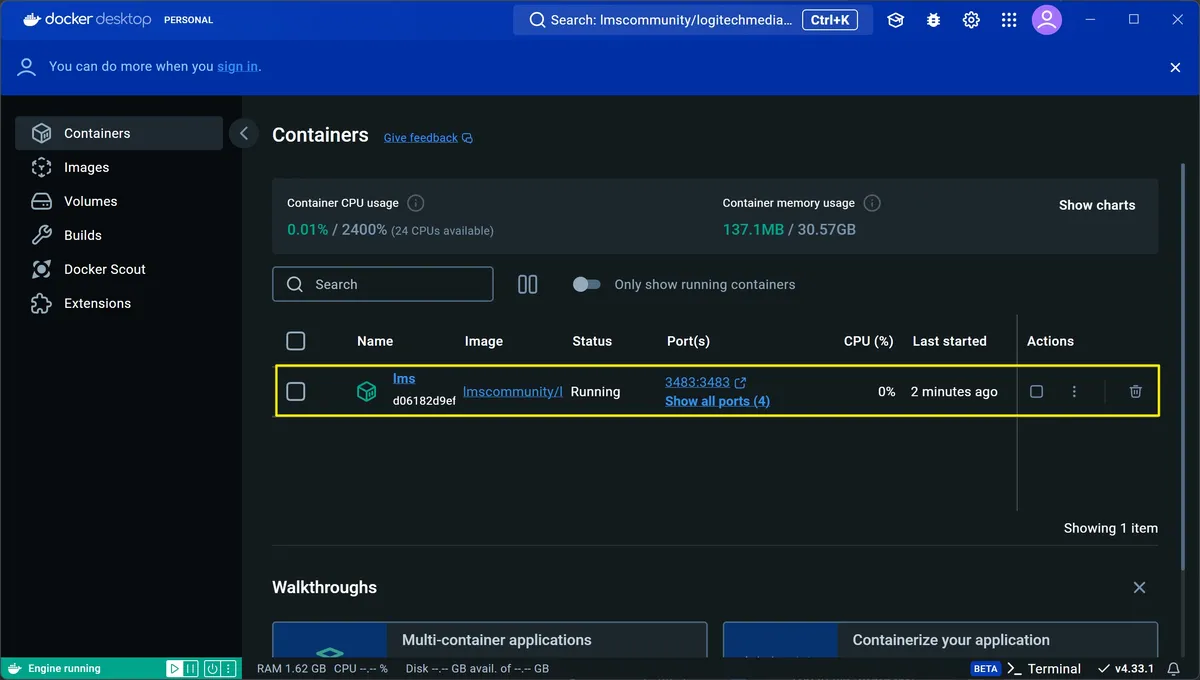Open the troubleshoot bug icon
Viewport: 1200px width, 680px height.
[933, 20]
